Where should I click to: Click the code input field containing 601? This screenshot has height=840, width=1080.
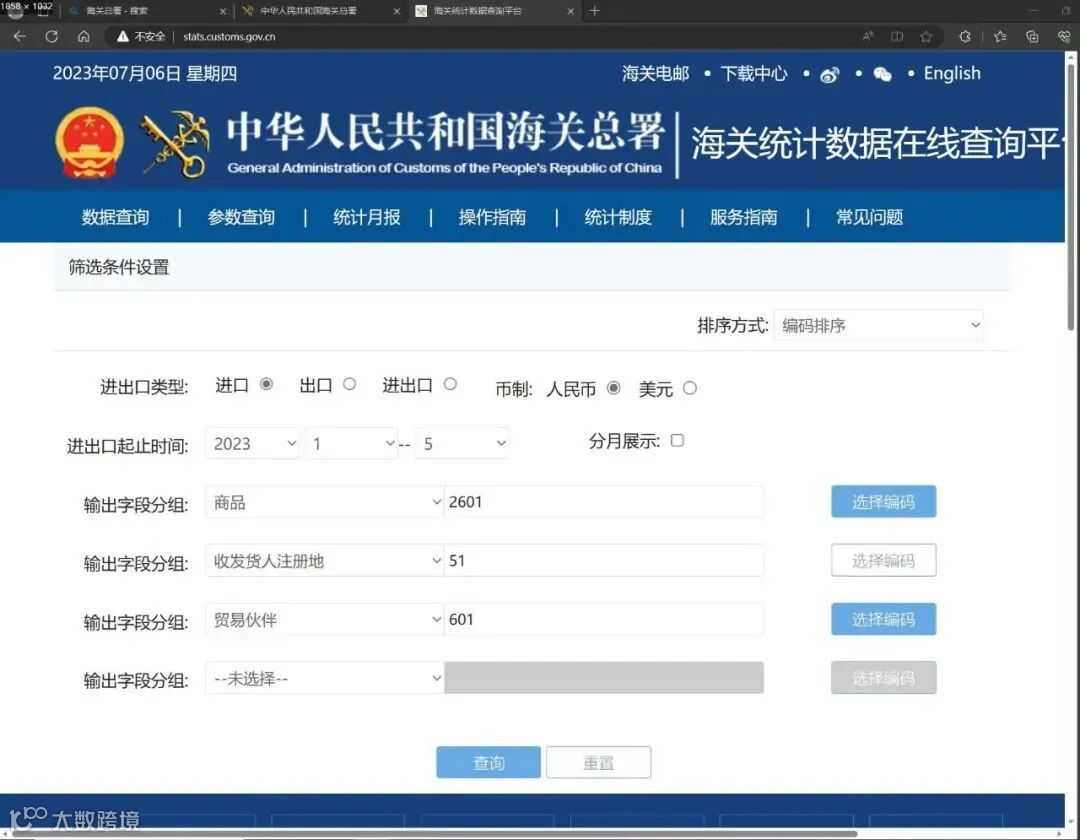(x=604, y=619)
